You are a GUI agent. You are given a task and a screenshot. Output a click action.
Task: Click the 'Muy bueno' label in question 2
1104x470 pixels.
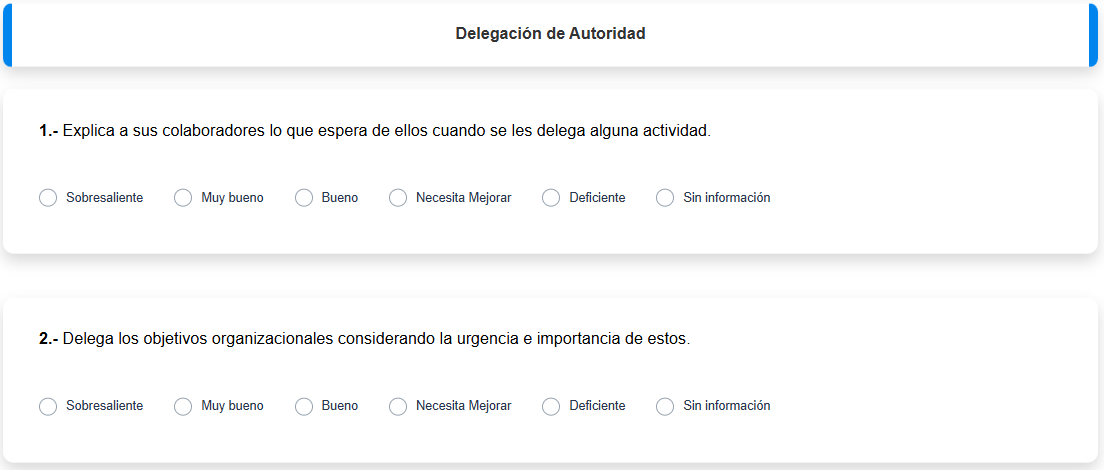pyautogui.click(x=232, y=406)
